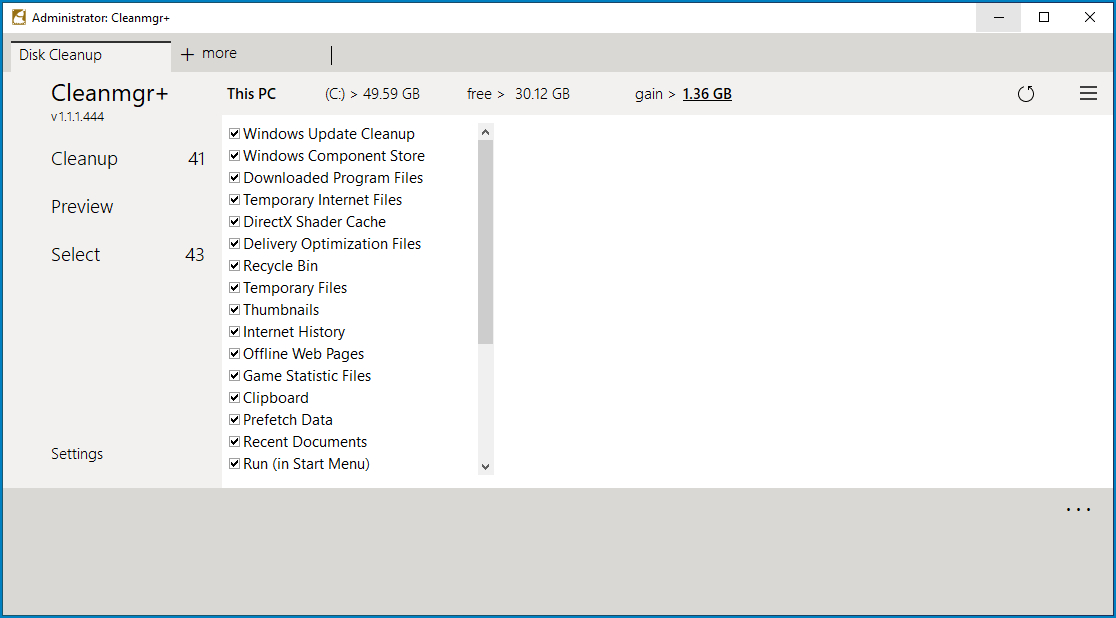
Task: Click the scrollbar thumb in cleanup list
Action: click(x=485, y=242)
